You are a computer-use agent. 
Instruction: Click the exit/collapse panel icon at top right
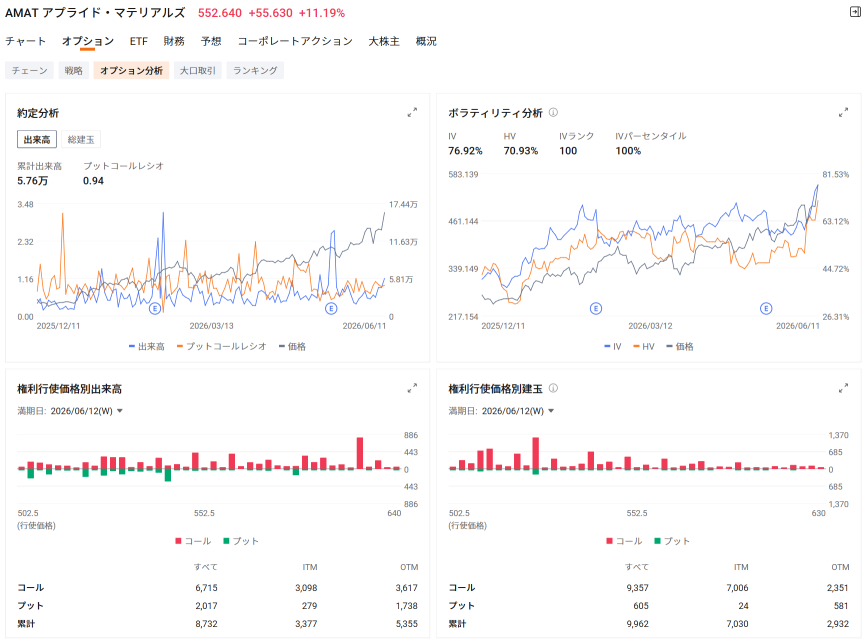pyautogui.click(x=855, y=12)
